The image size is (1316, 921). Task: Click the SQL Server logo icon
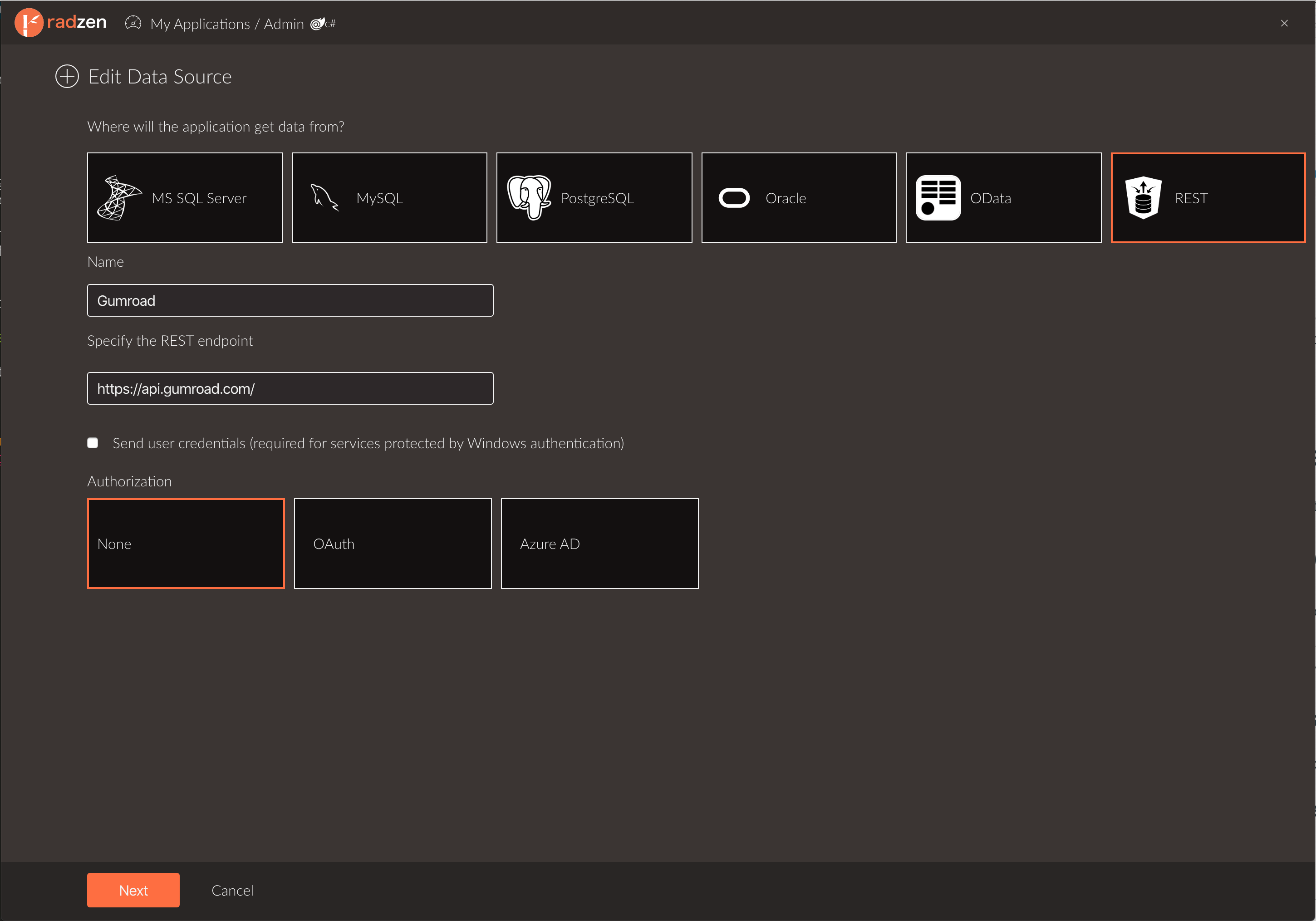[119, 198]
